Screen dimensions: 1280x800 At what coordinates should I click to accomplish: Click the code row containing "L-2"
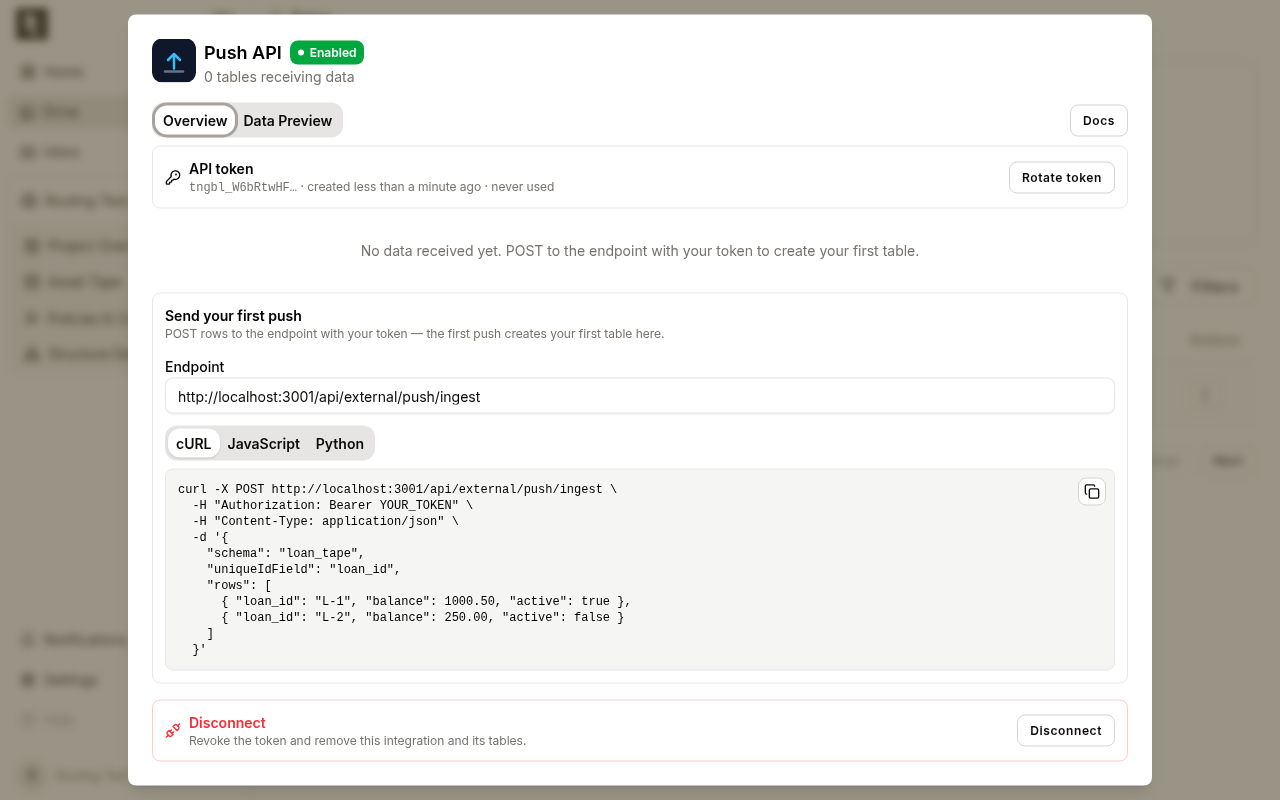(423, 618)
